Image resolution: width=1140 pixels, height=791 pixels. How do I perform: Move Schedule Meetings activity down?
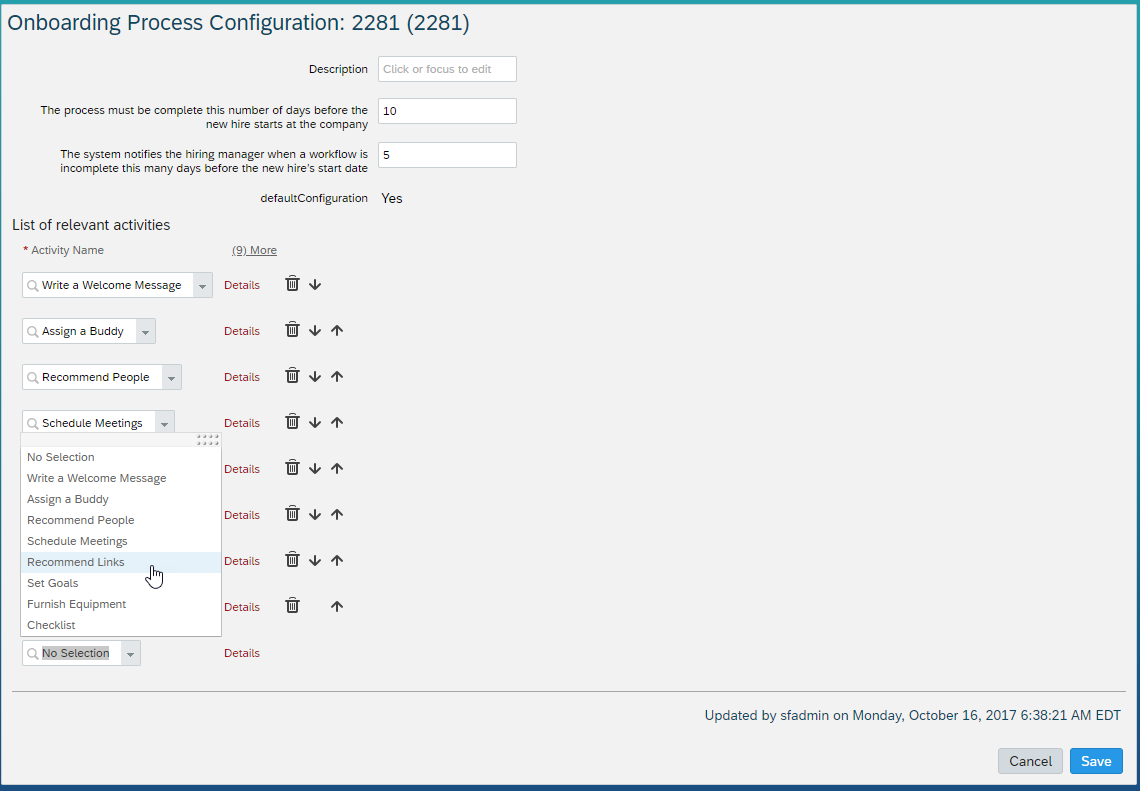pyautogui.click(x=315, y=422)
